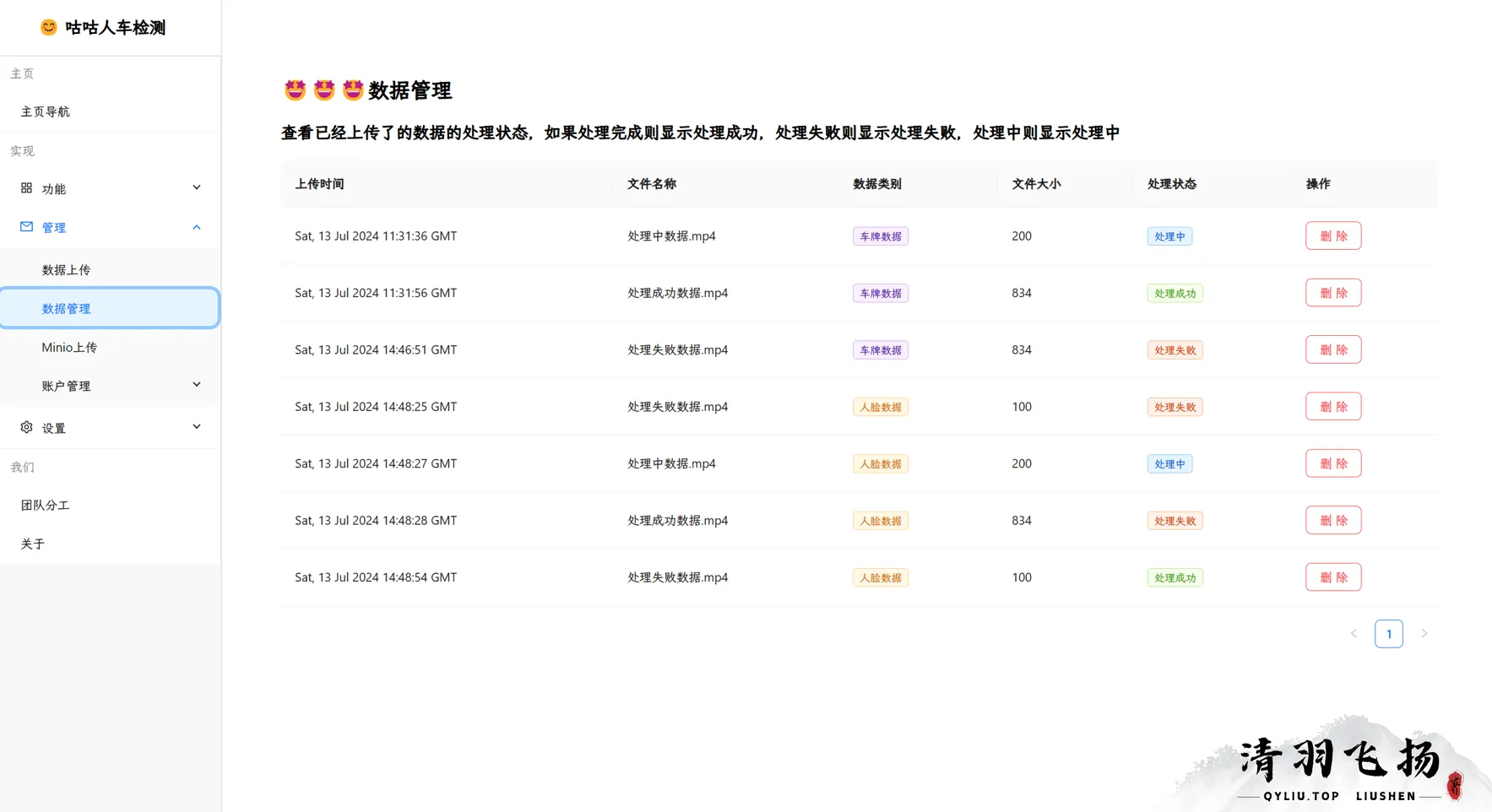Open the Minio上传 page

click(x=70, y=347)
